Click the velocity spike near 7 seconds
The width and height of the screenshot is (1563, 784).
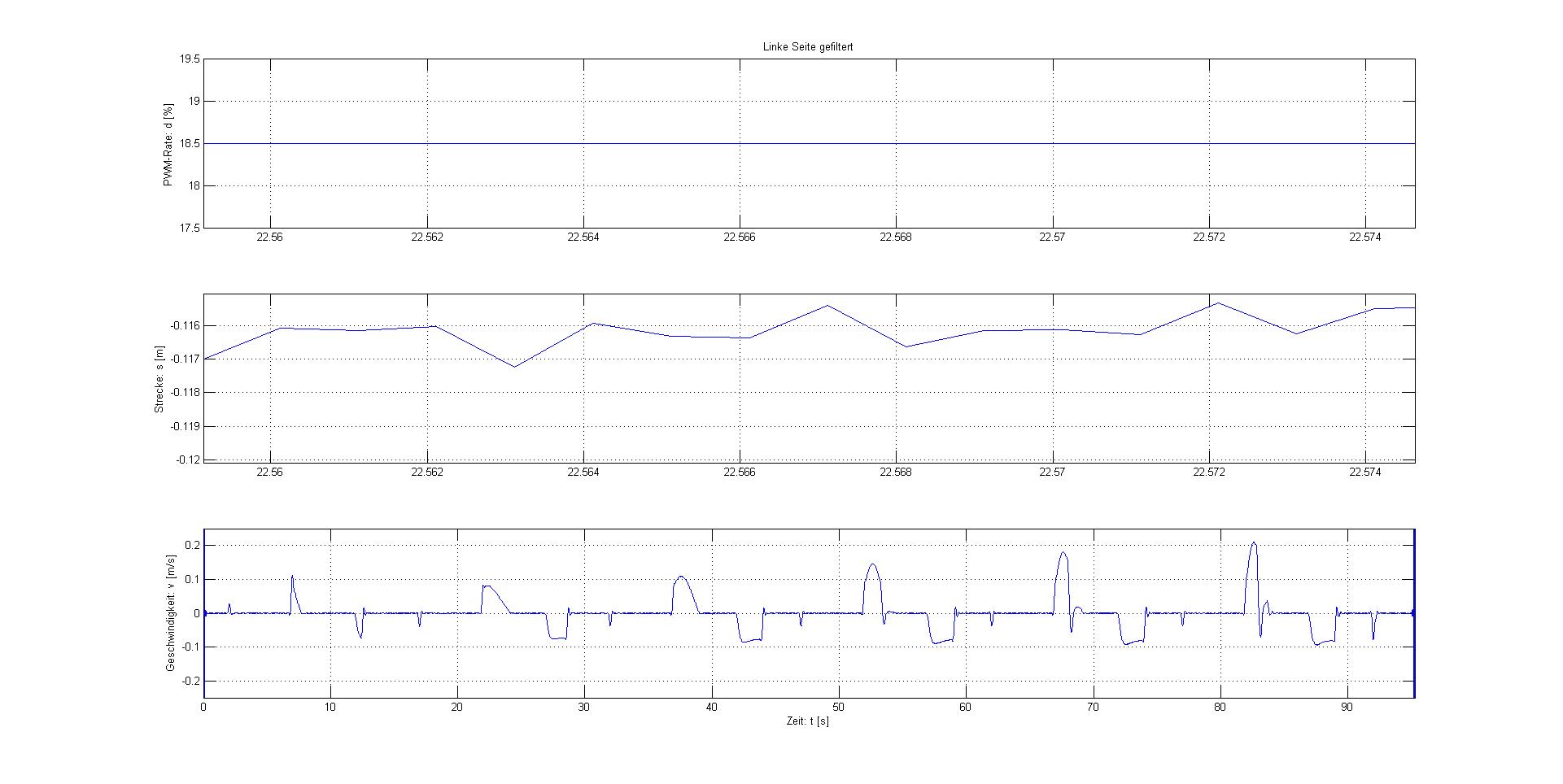click(292, 577)
